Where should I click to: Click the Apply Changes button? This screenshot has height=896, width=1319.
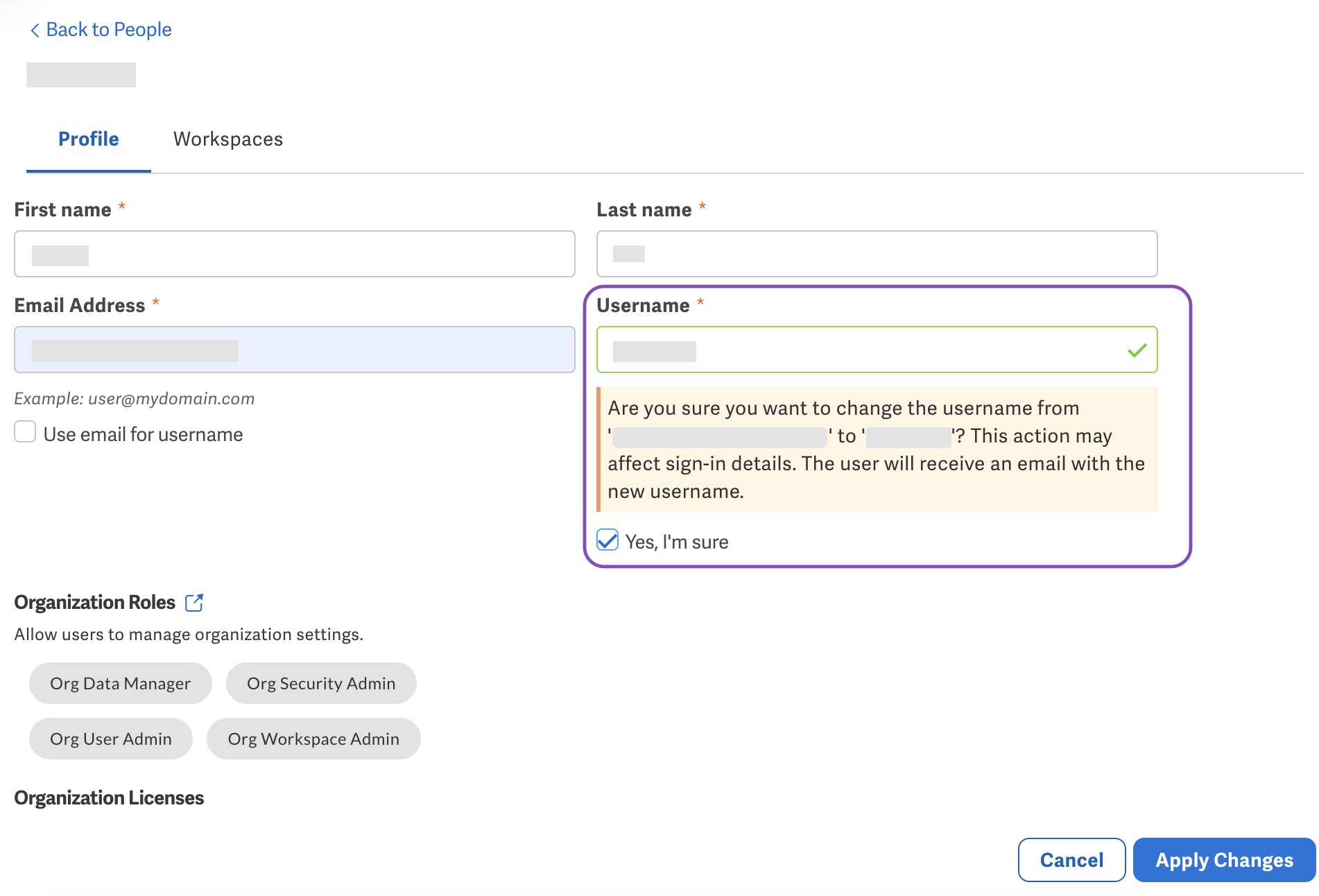tap(1224, 860)
